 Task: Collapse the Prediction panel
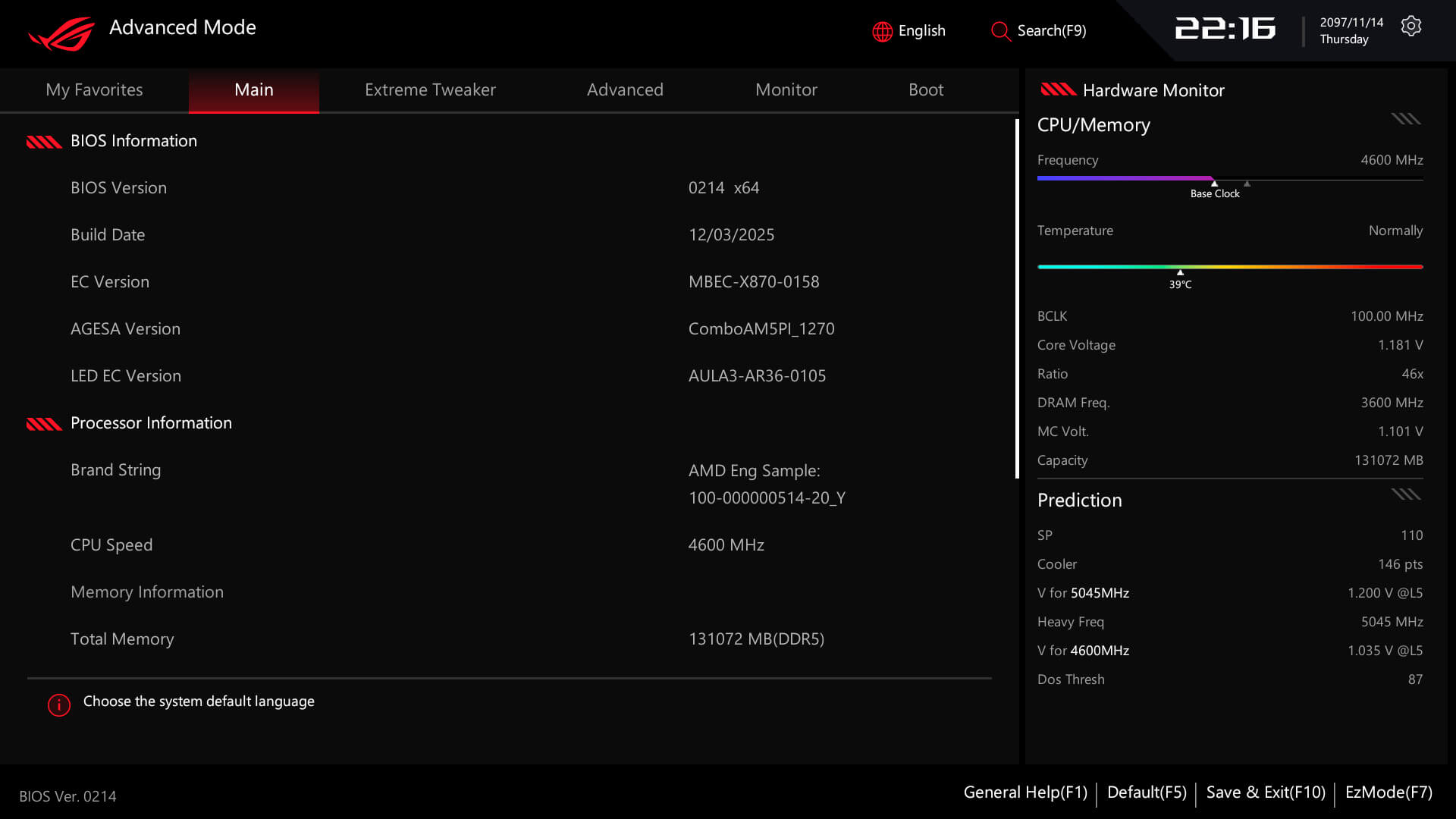point(1405,494)
